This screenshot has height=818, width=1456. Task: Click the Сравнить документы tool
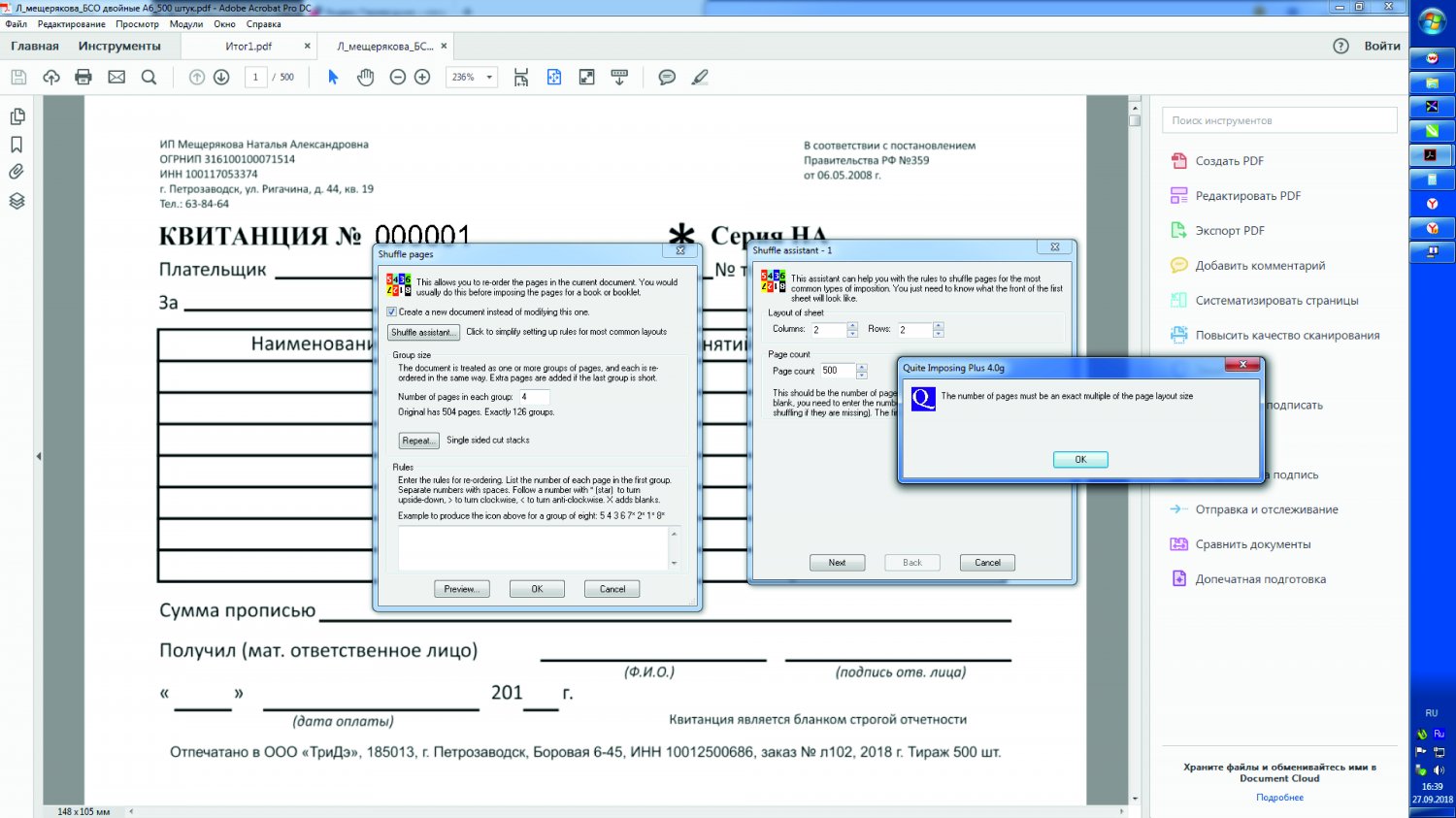(x=1253, y=544)
